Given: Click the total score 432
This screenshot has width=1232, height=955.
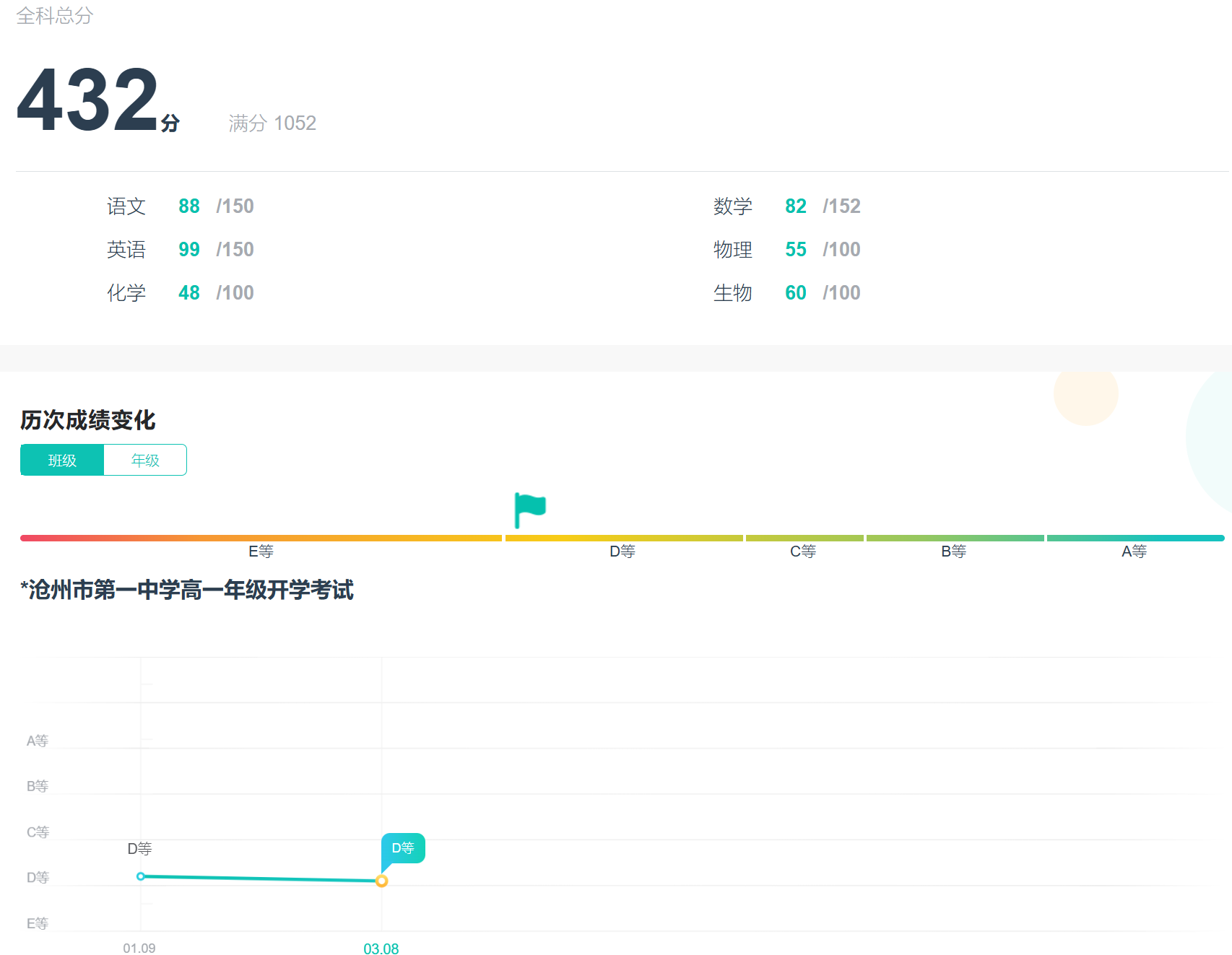Looking at the screenshot, I should (88, 100).
